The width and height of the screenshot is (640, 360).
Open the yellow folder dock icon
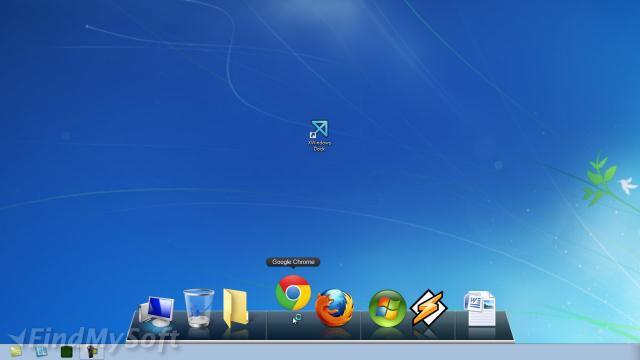[x=236, y=308]
